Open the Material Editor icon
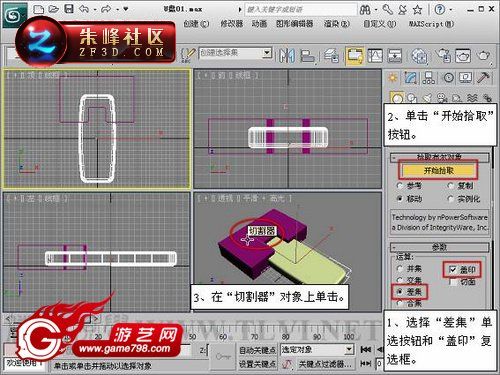The image size is (500, 375). pyautogui.click(x=419, y=56)
